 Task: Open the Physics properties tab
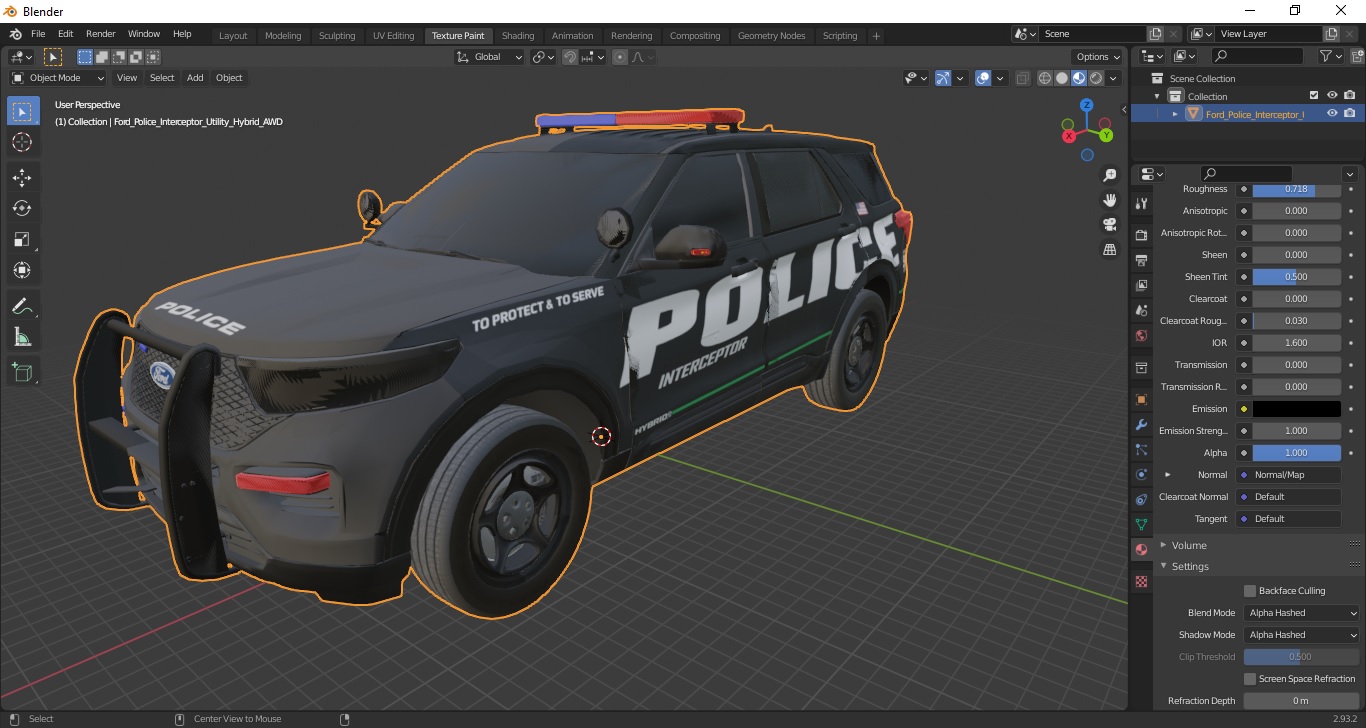[x=1141, y=474]
